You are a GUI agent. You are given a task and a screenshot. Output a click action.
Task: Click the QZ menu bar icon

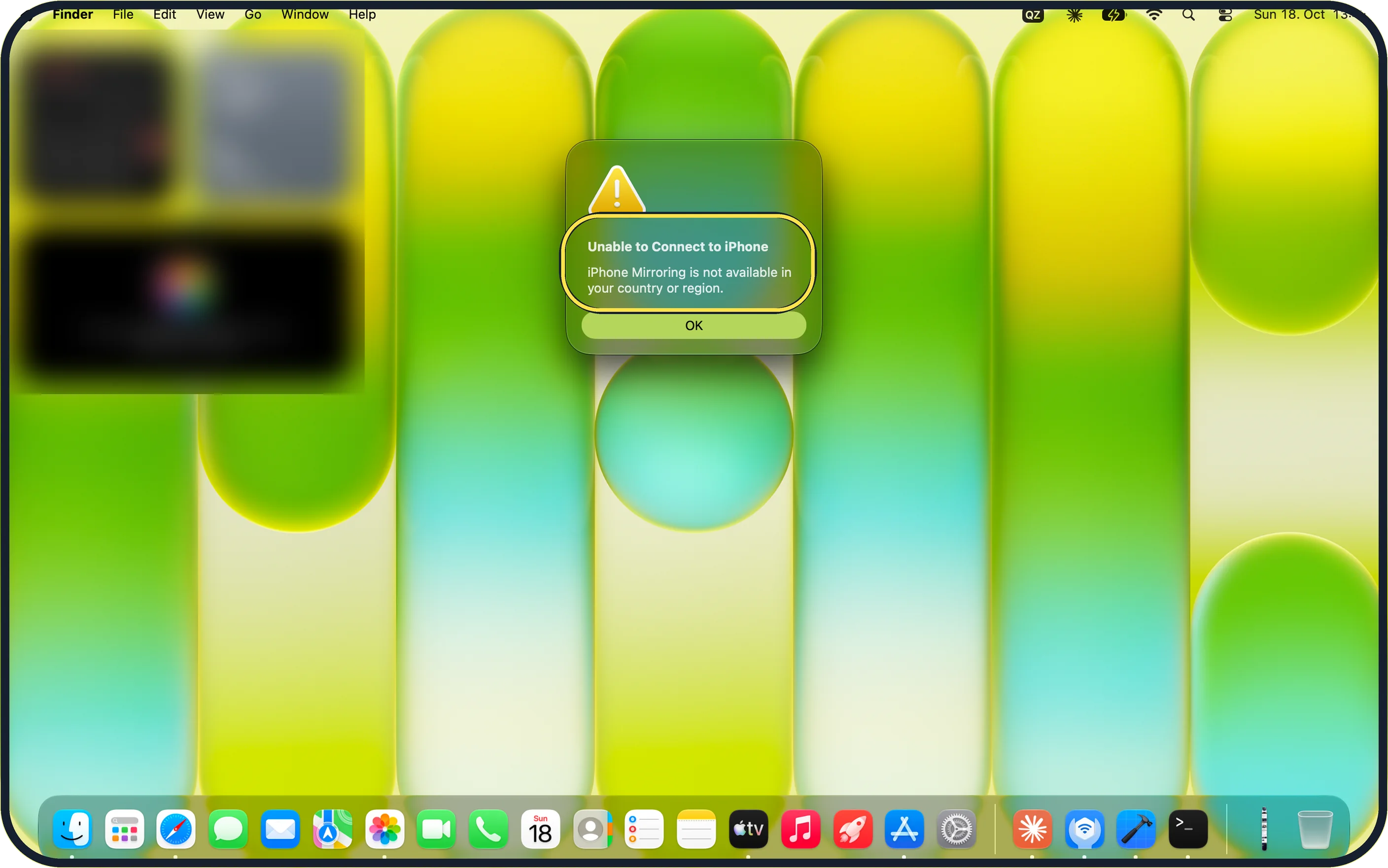pos(1033,15)
